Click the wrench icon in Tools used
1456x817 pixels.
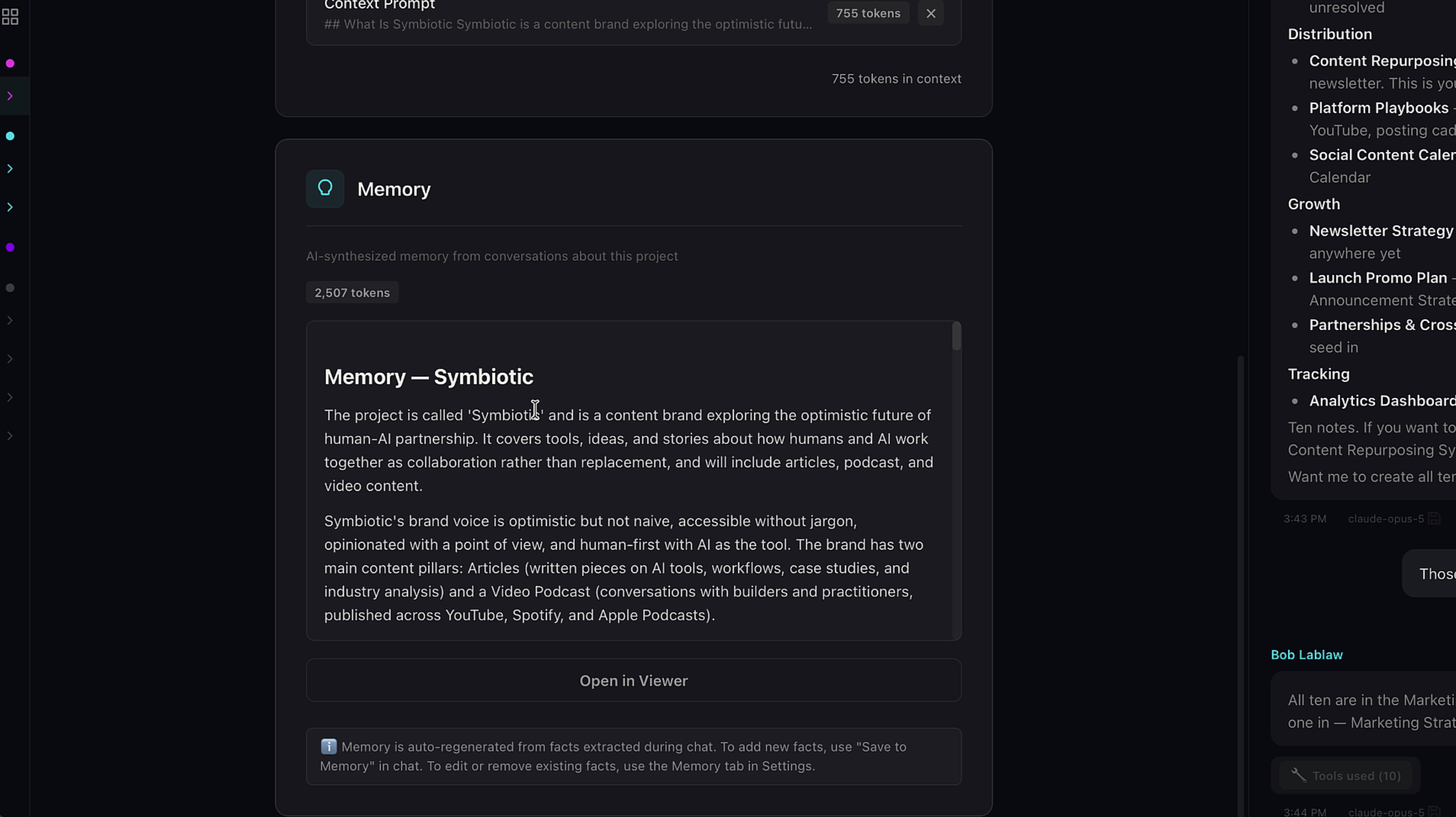(x=1298, y=775)
